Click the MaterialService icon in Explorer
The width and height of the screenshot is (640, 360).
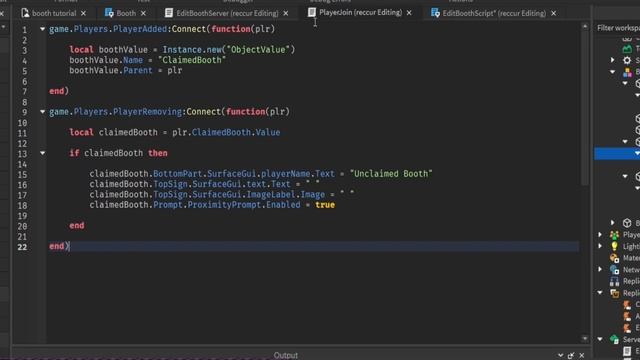click(614, 258)
